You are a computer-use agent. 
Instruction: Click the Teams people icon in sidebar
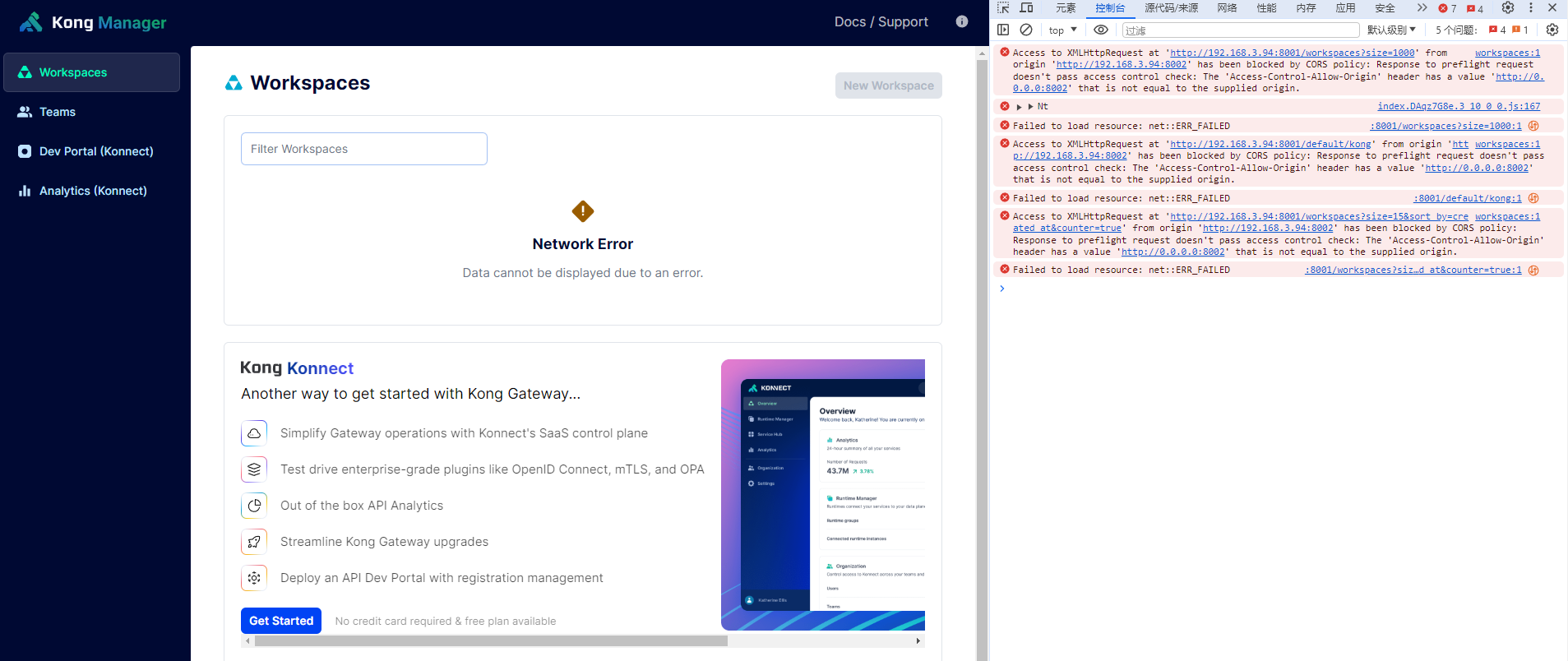[25, 112]
